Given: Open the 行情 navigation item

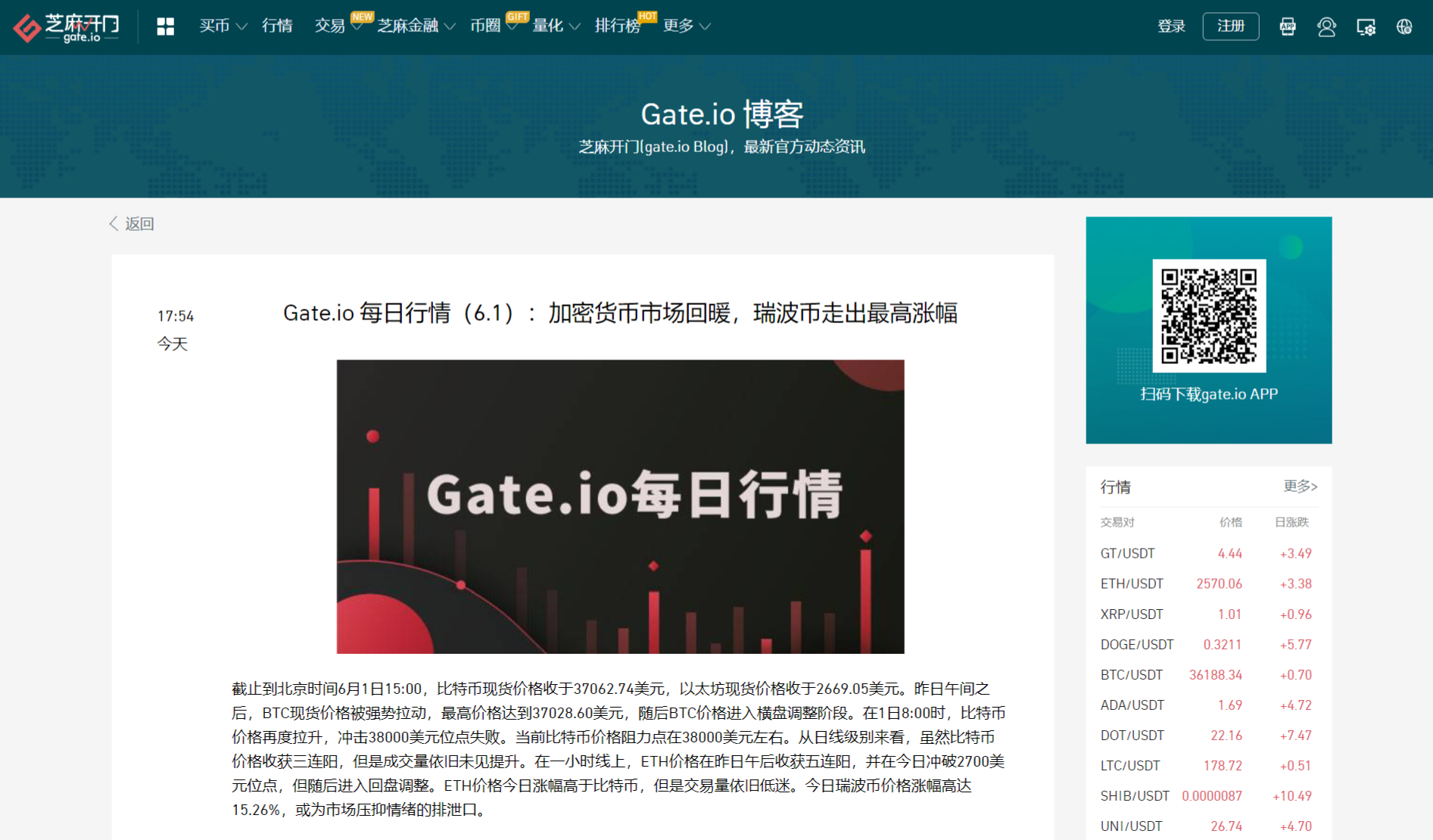Looking at the screenshot, I should pos(277,26).
